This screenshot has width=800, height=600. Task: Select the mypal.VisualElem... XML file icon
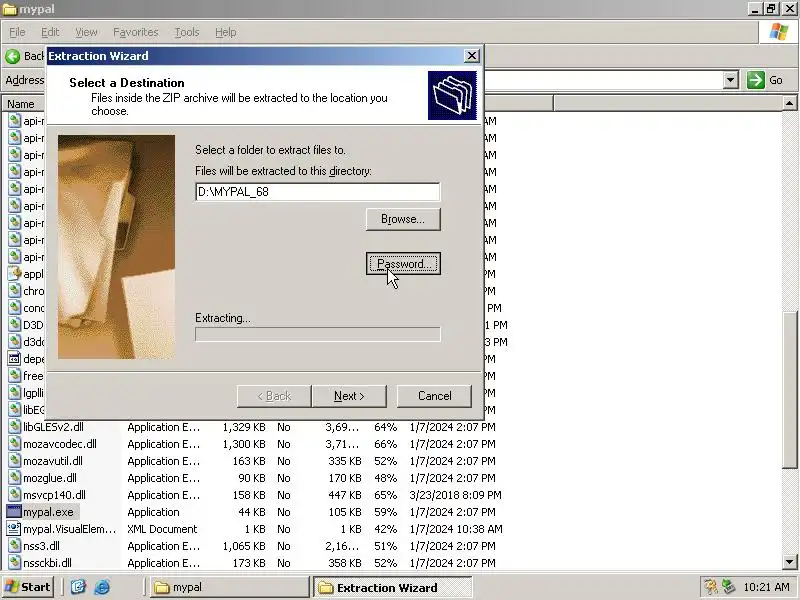[x=14, y=529]
